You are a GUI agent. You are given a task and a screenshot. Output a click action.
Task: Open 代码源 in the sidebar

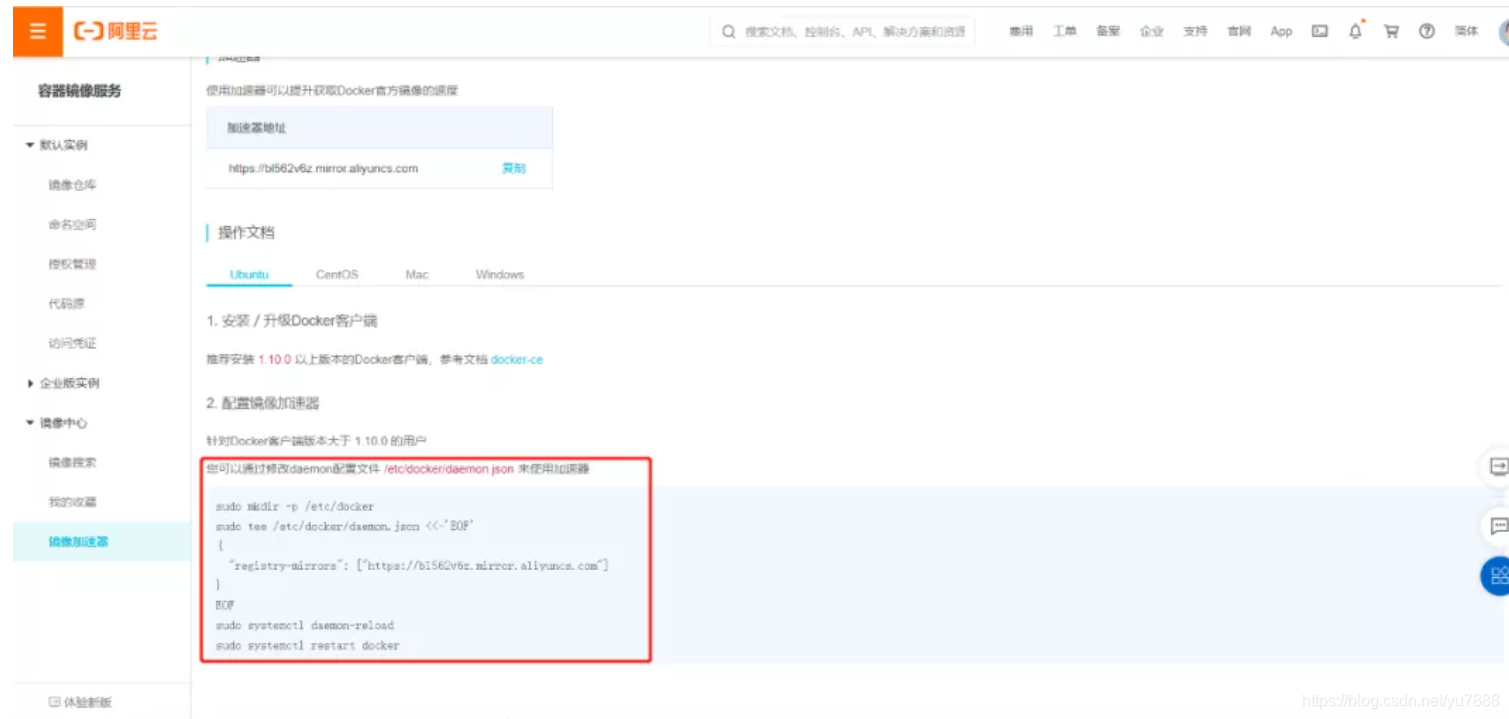[66, 304]
